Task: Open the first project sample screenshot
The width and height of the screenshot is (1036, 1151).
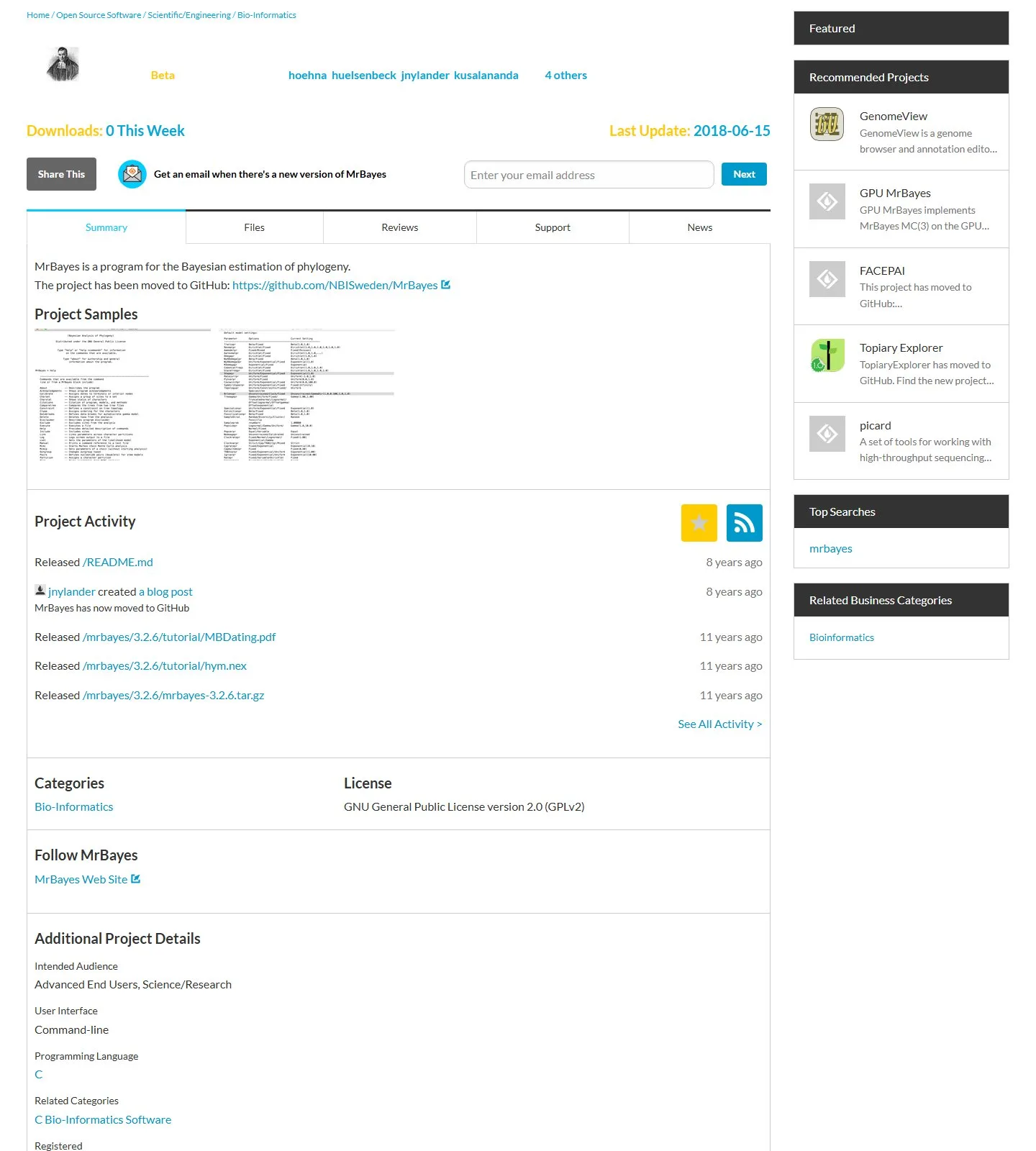Action: click(122, 395)
